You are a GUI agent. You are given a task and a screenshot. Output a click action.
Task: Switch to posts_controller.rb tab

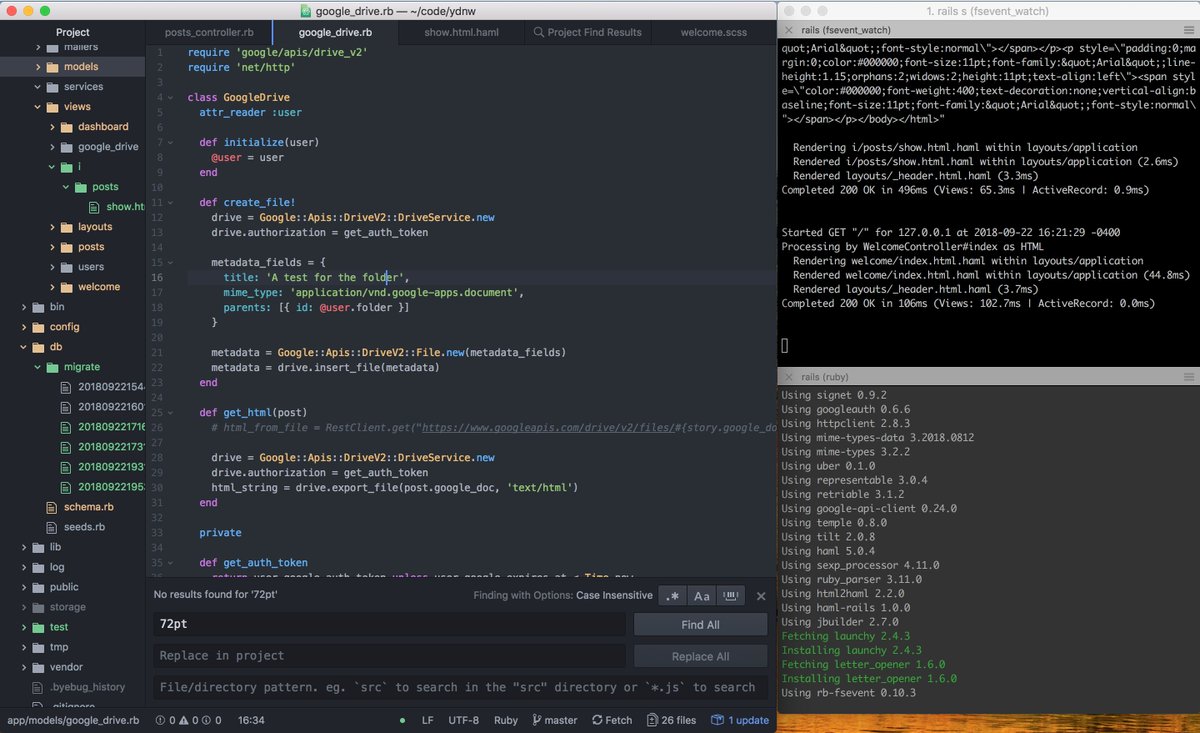[x=209, y=32]
